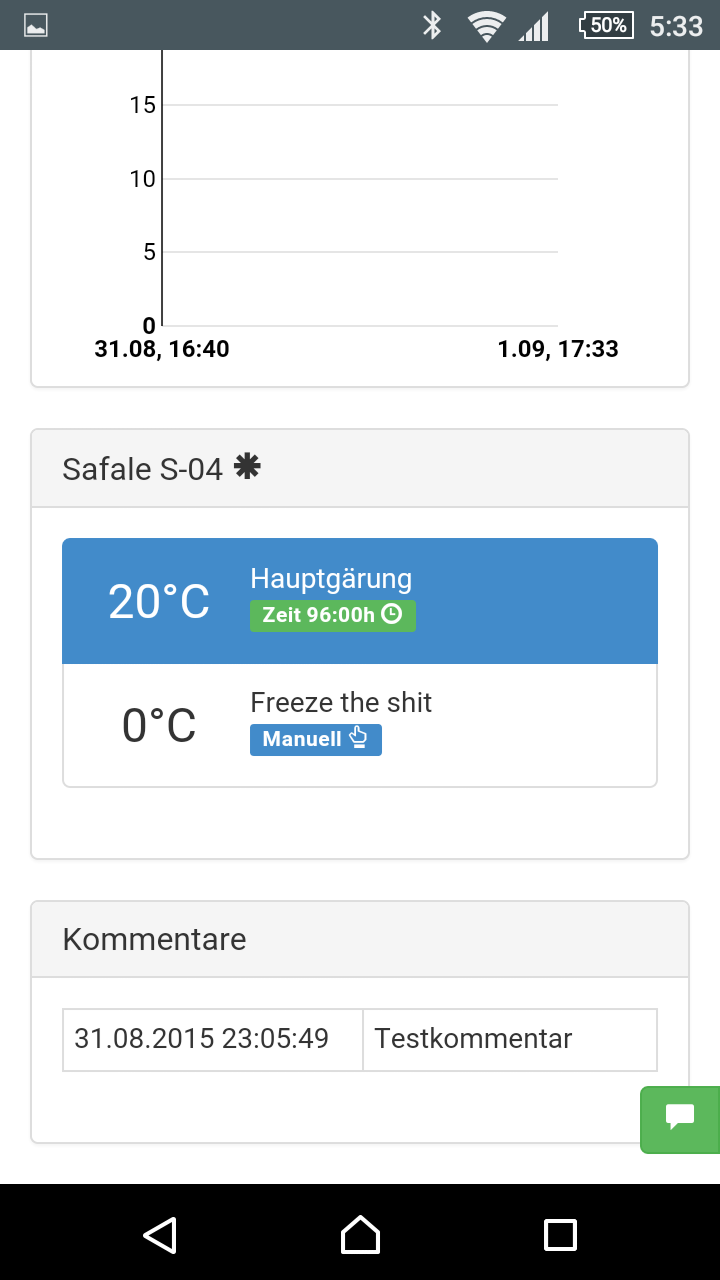
Task: Tap the hand pointer icon in Manuell badge
Action: pyautogui.click(x=358, y=740)
